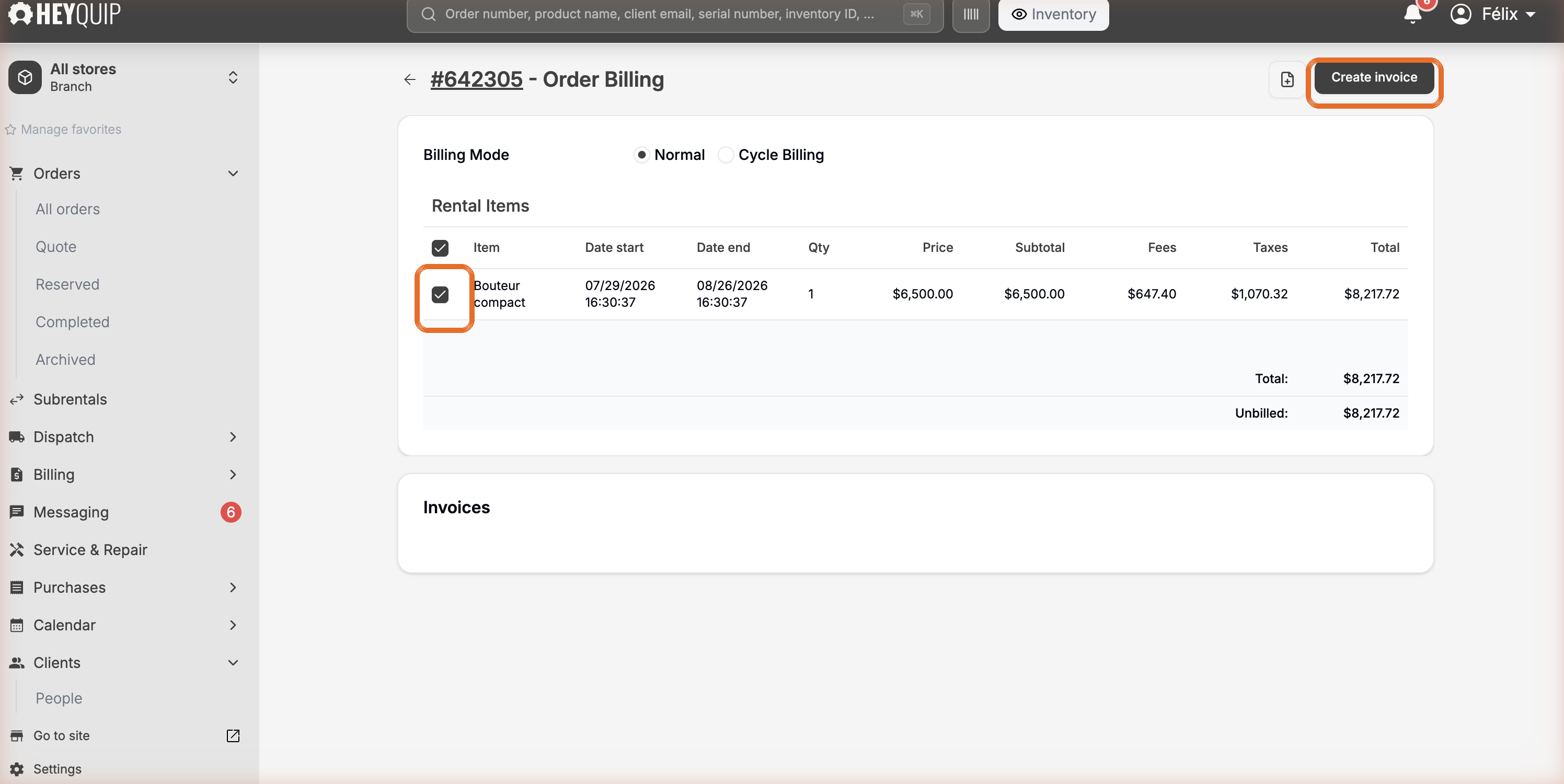Click the Billing document icon
The width and height of the screenshot is (1564, 784).
[16, 474]
